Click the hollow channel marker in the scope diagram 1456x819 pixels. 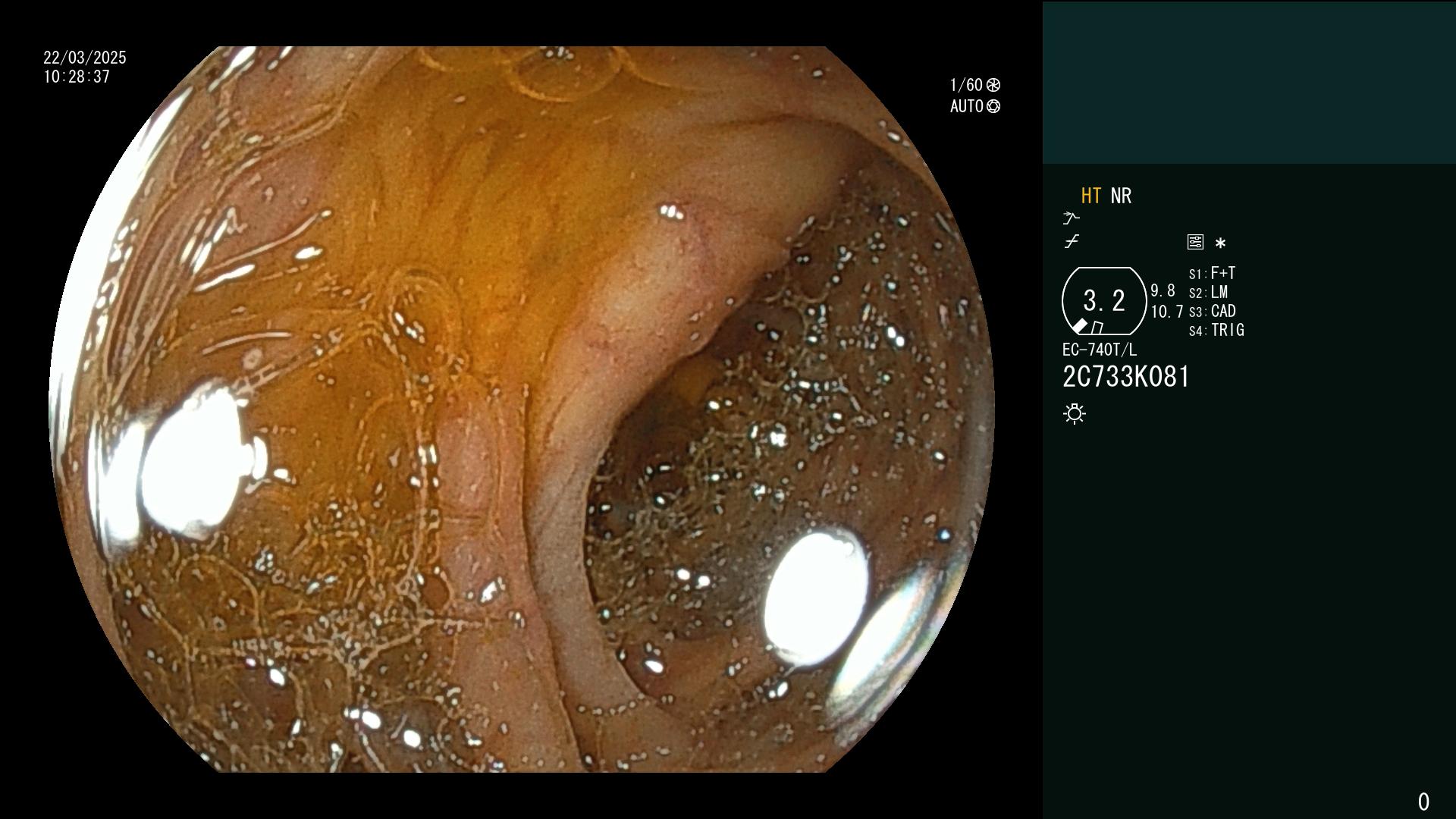(1097, 328)
